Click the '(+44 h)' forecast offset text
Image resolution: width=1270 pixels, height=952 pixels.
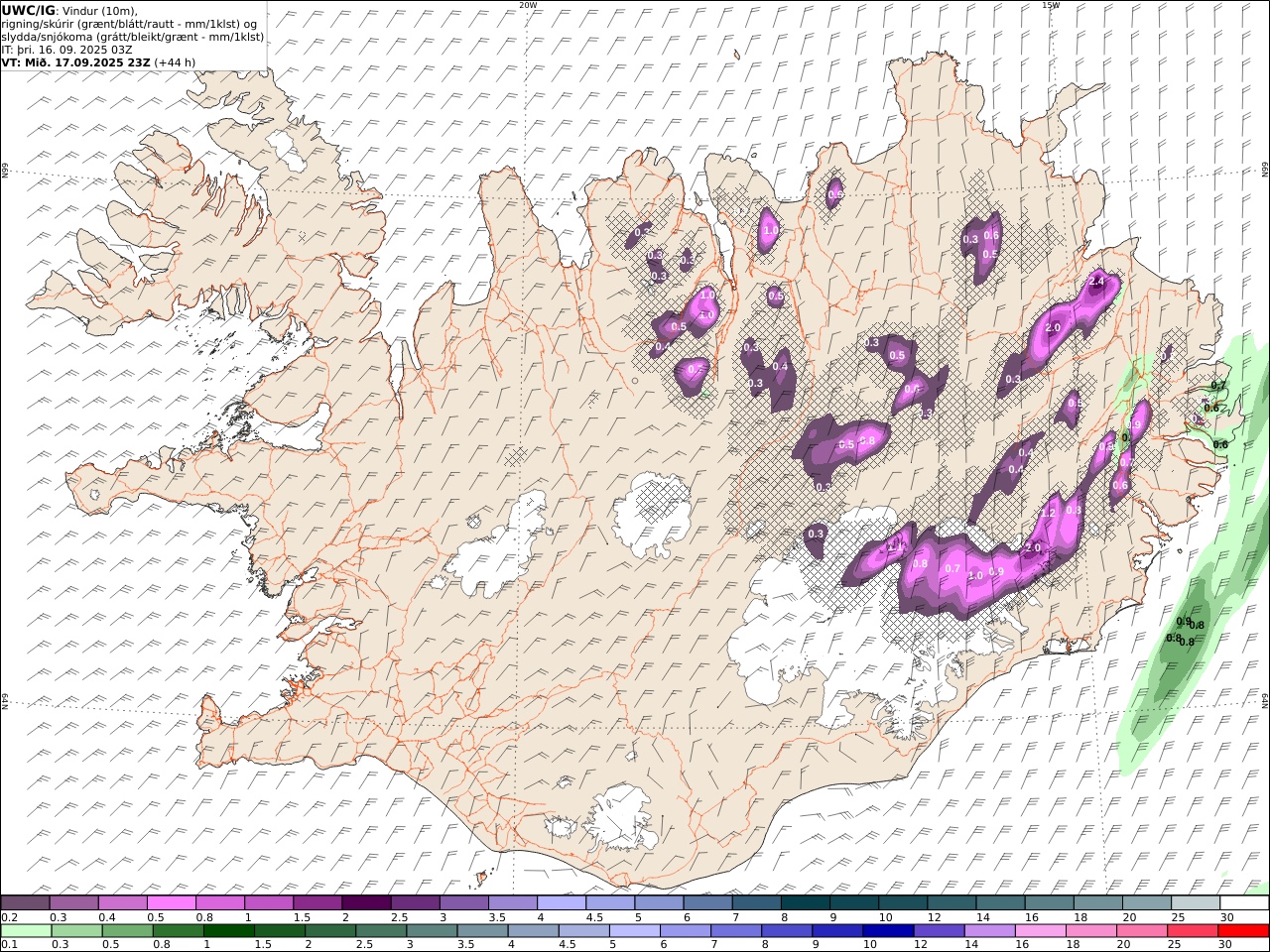click(175, 62)
